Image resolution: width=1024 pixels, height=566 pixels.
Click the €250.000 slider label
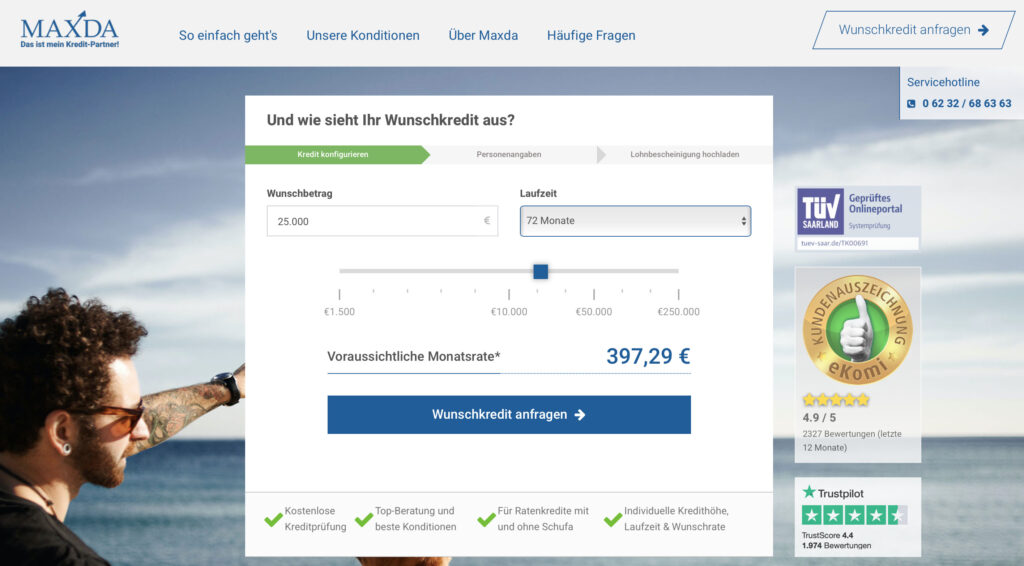pyautogui.click(x=679, y=312)
